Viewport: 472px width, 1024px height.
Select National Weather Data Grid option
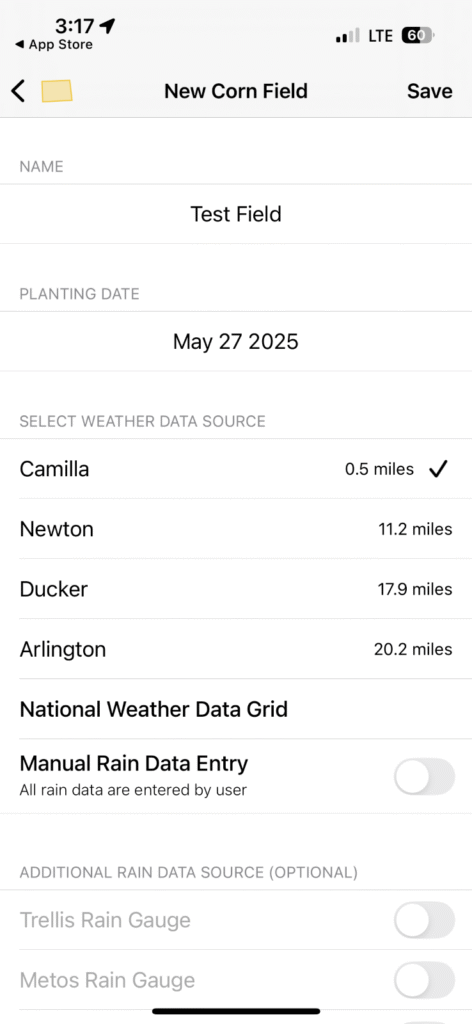pos(236,709)
